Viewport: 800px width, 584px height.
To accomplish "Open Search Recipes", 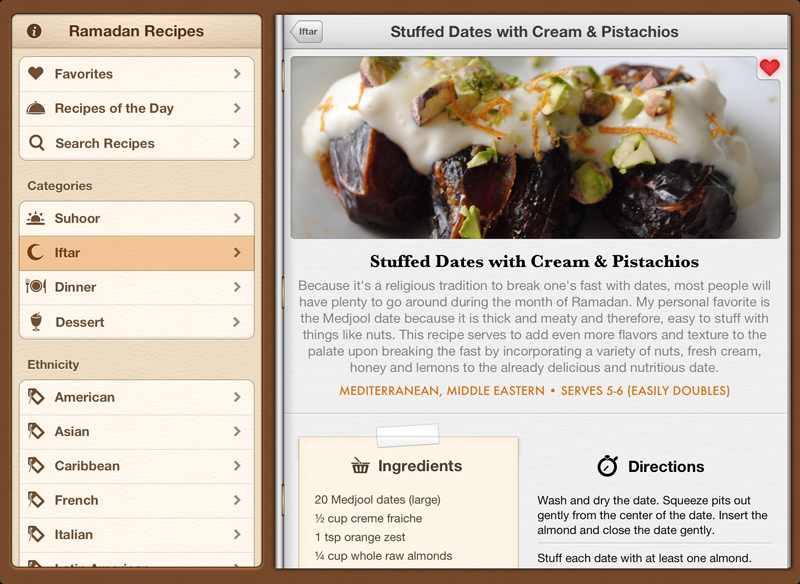I will pos(137,143).
